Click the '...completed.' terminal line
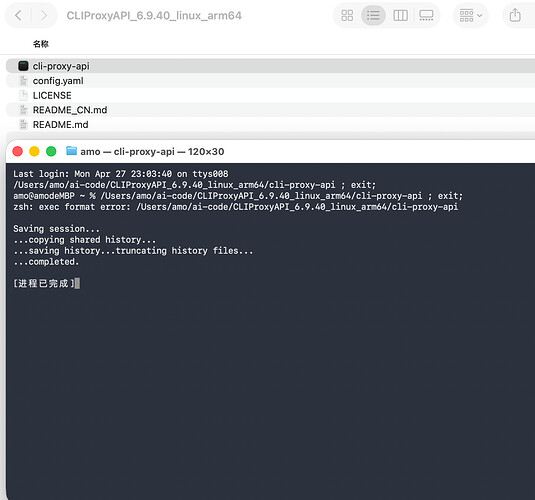This screenshot has height=500, width=535. (x=46, y=262)
